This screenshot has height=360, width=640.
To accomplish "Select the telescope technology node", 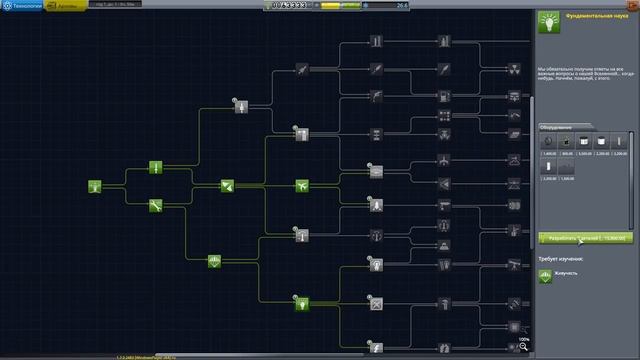I will [x=514, y=265].
